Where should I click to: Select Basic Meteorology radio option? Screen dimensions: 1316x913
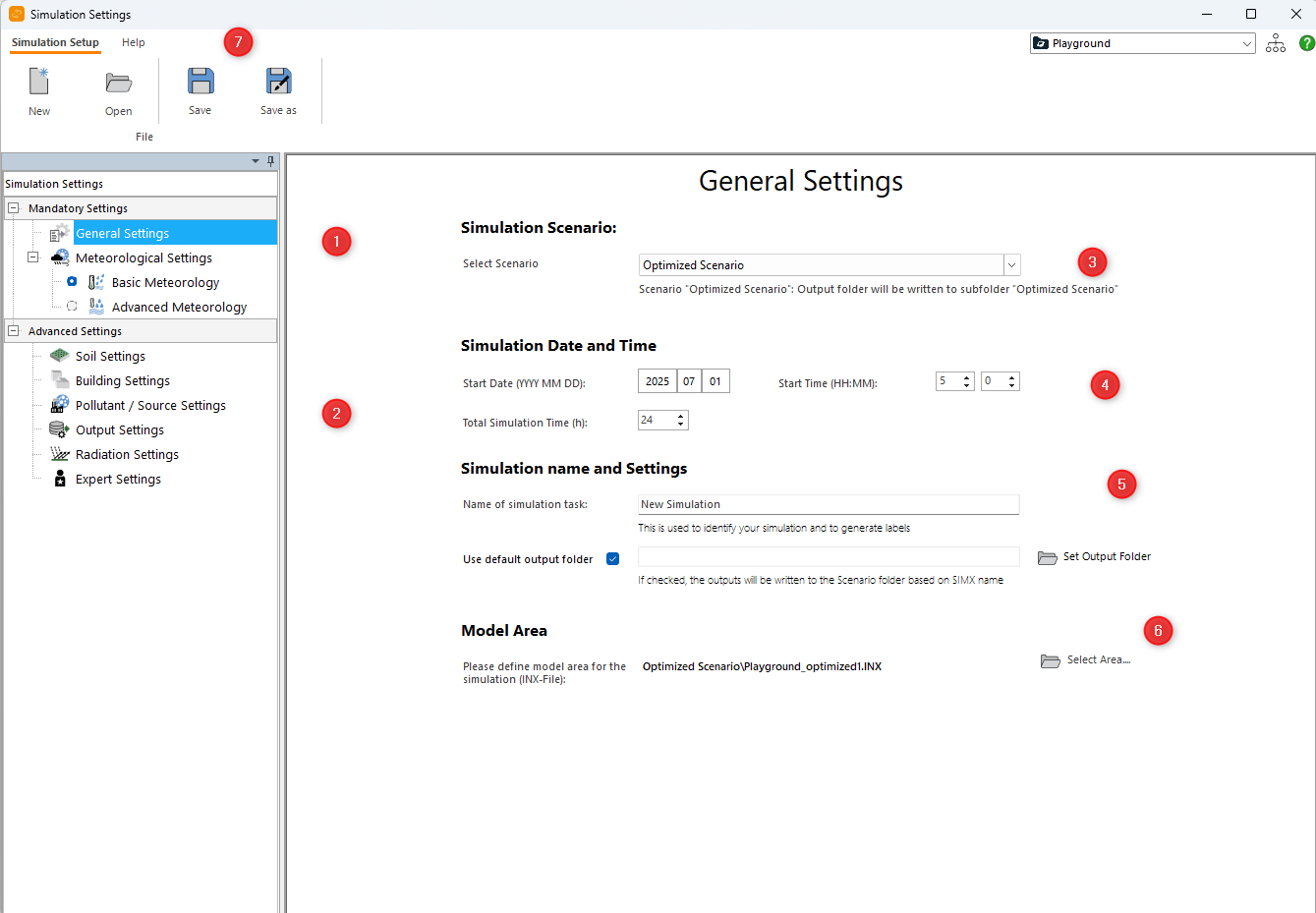72,282
